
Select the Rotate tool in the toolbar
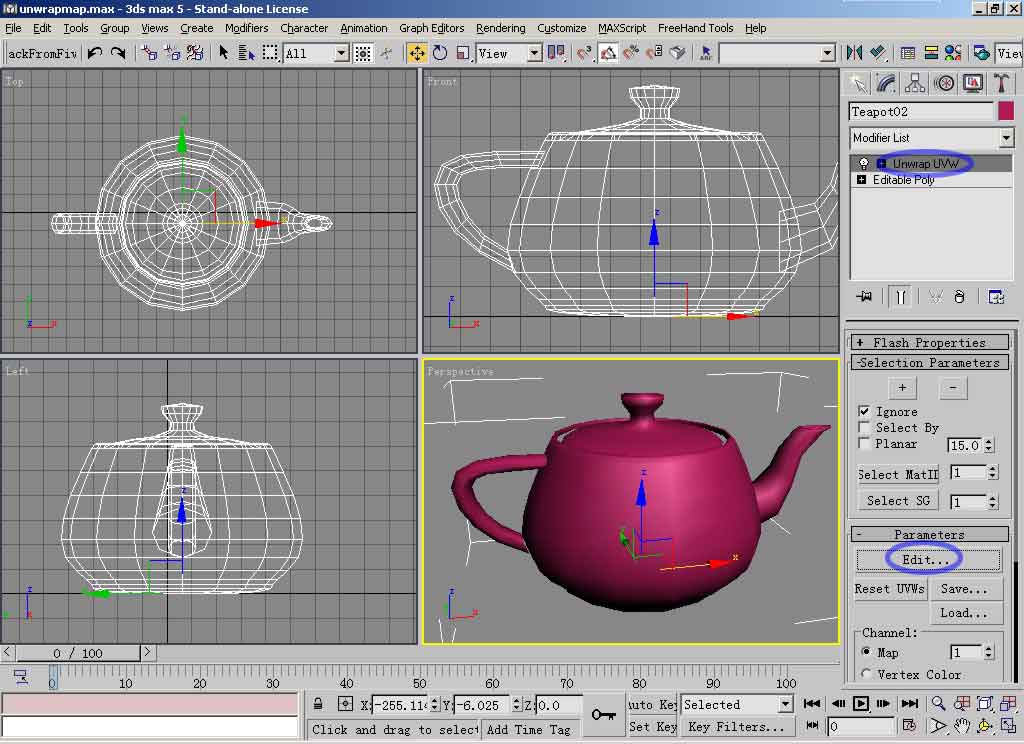pos(440,53)
